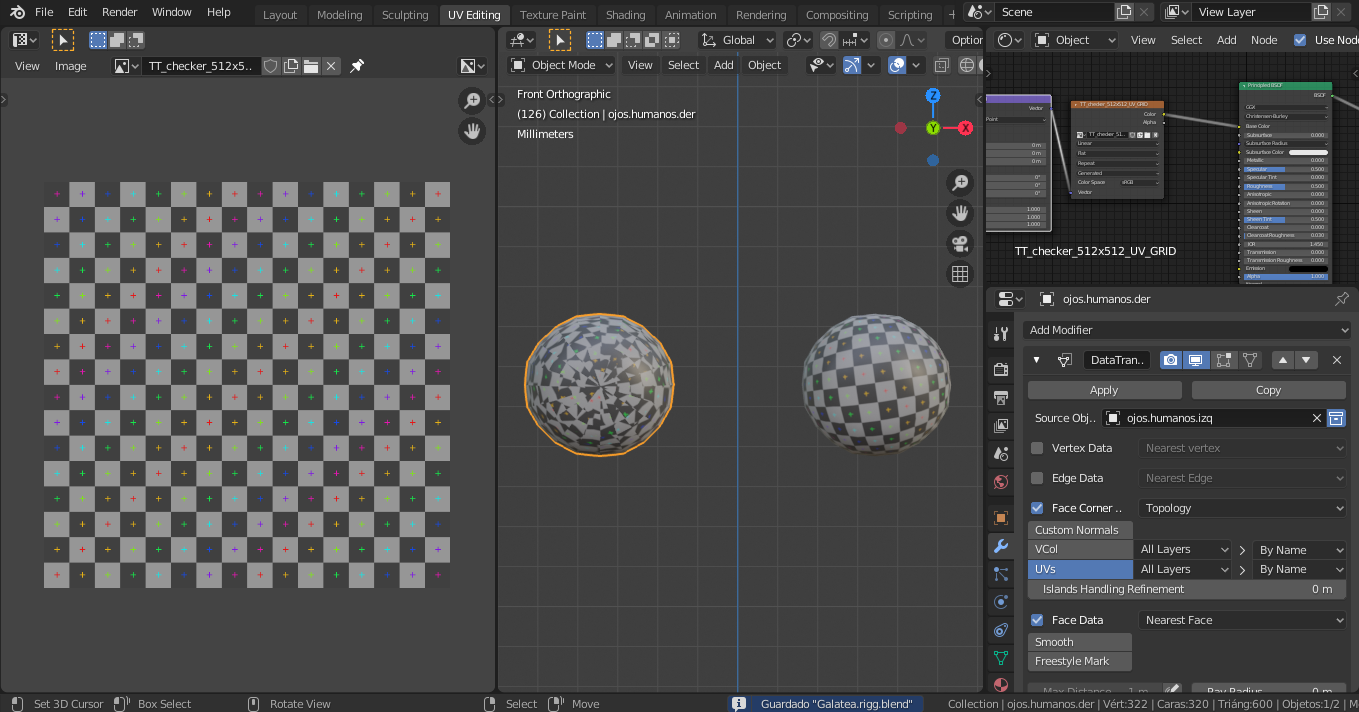The width and height of the screenshot is (1359, 712).
Task: Open the Render menu
Action: click(x=120, y=12)
